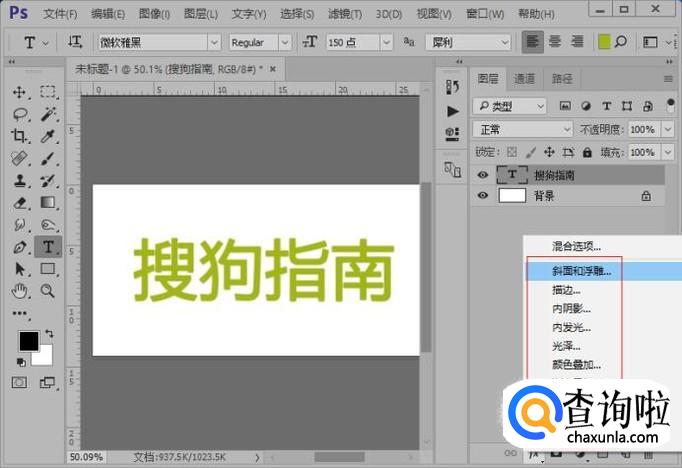Select the Eraser tool

19,203
